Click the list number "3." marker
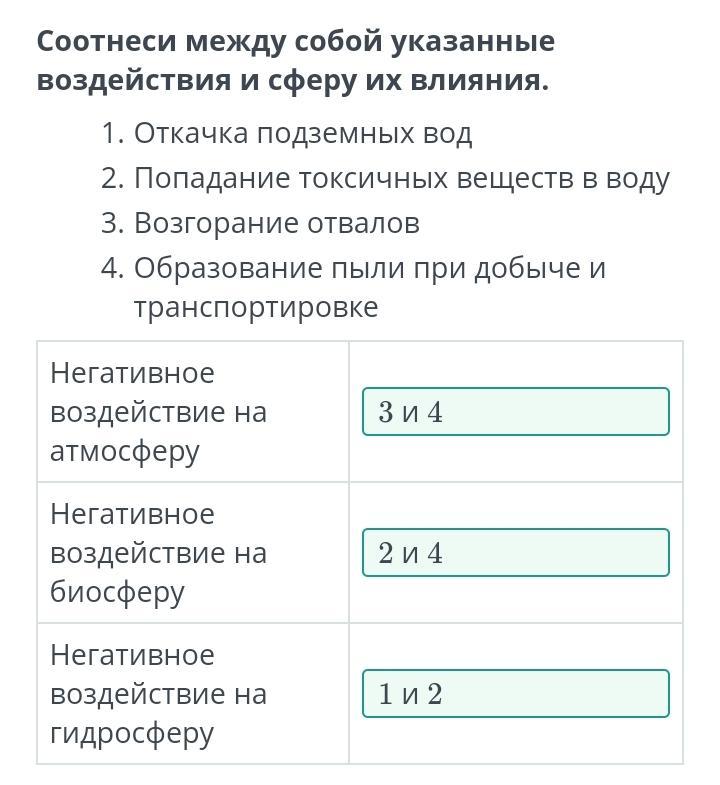 pyautogui.click(x=111, y=223)
